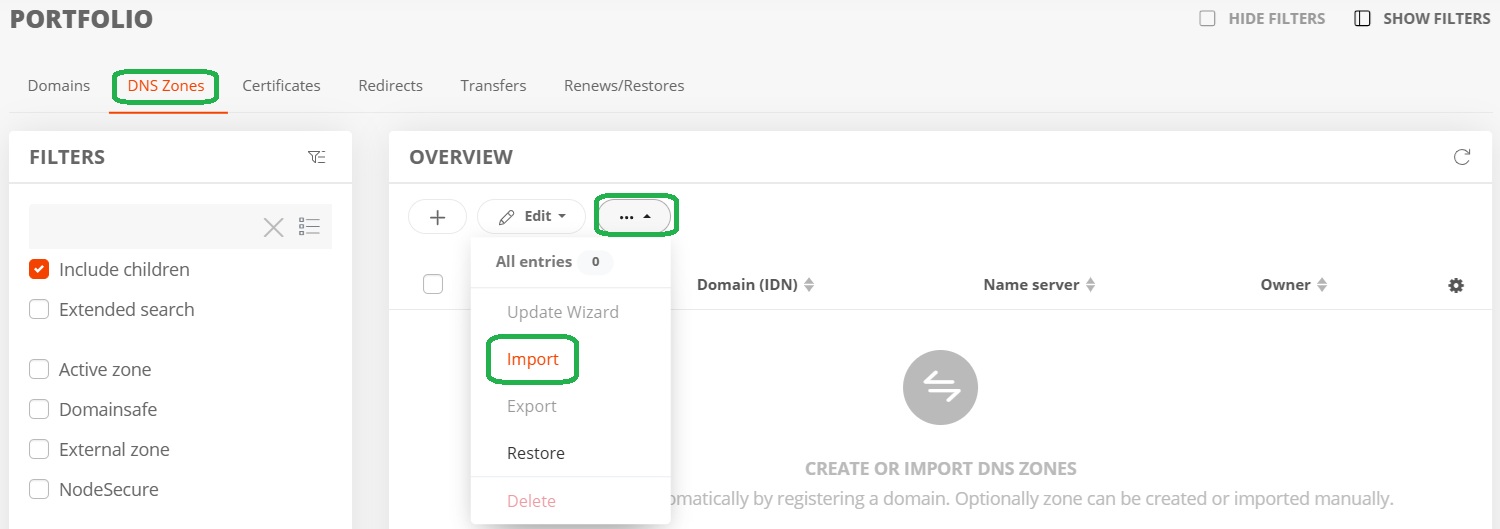Open the Certificates tab
Viewport: 1500px width, 529px height.
pyautogui.click(x=281, y=86)
